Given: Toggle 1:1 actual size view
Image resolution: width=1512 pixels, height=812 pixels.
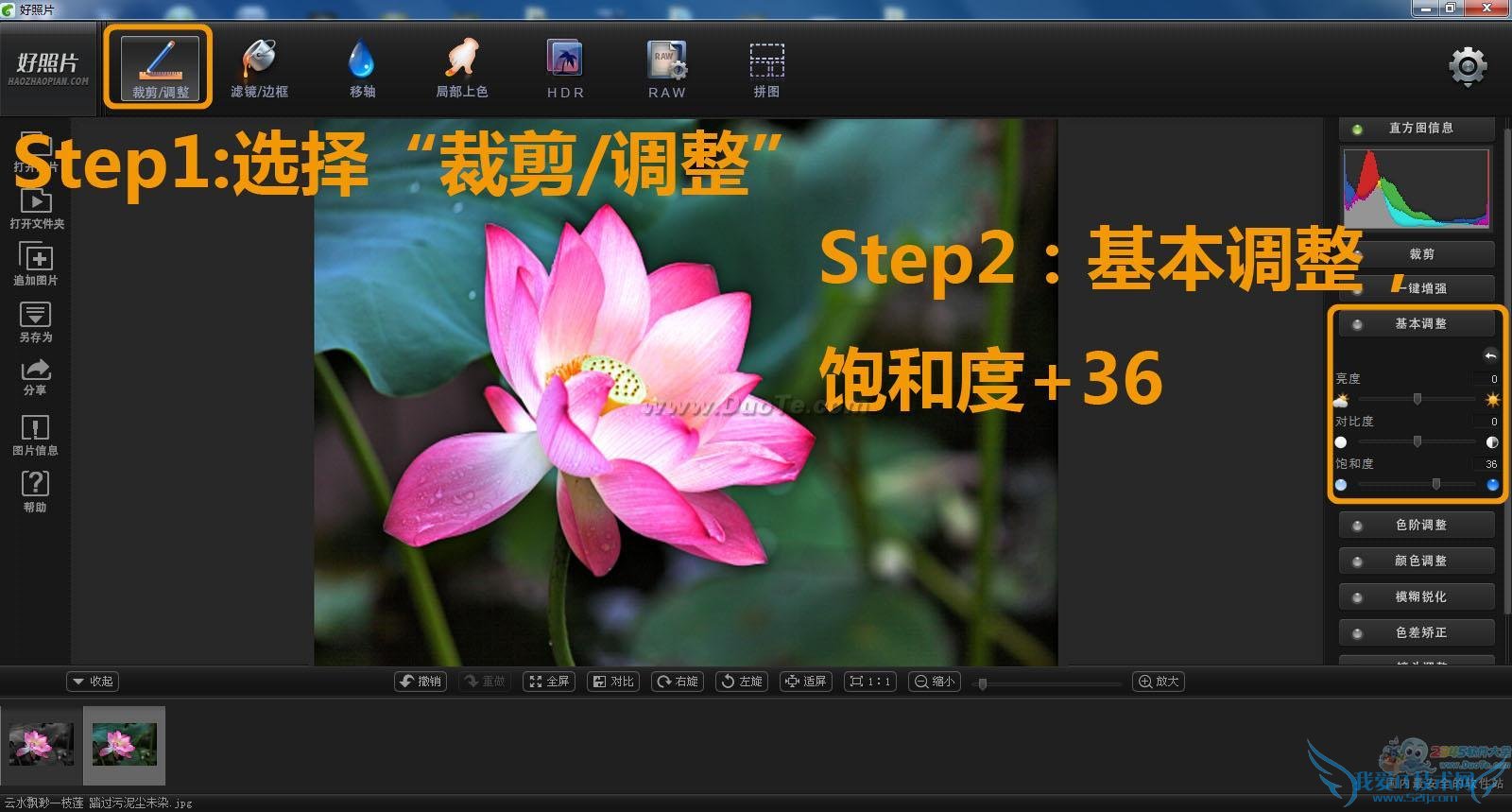Looking at the screenshot, I should (x=870, y=681).
